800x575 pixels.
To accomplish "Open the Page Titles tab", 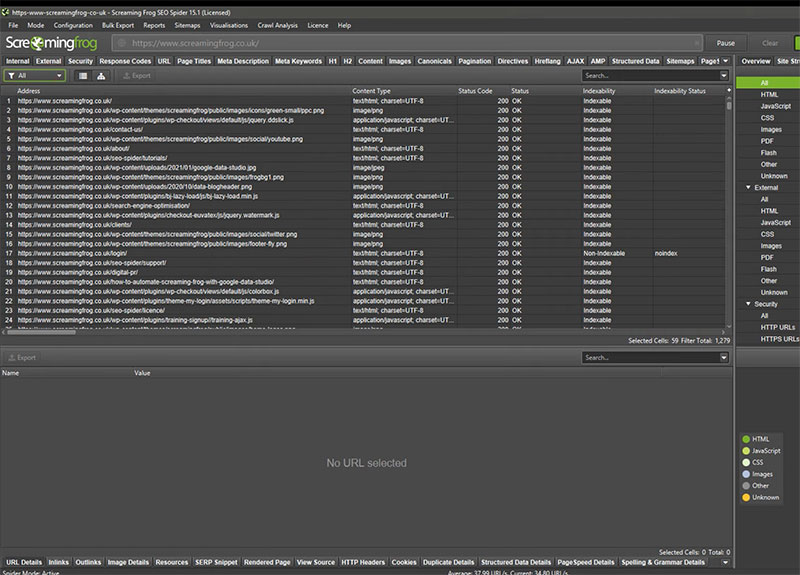I will coord(194,61).
